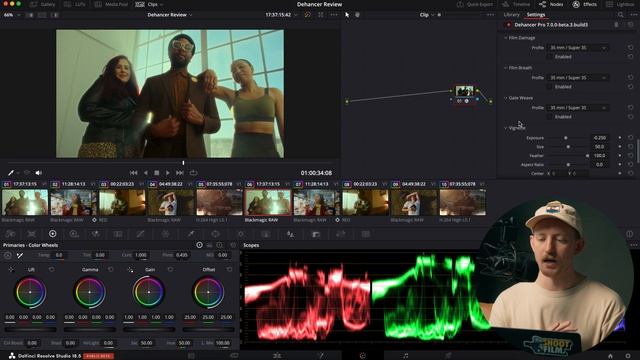
Task: Collapse the Film Breath section
Action: [x=506, y=68]
